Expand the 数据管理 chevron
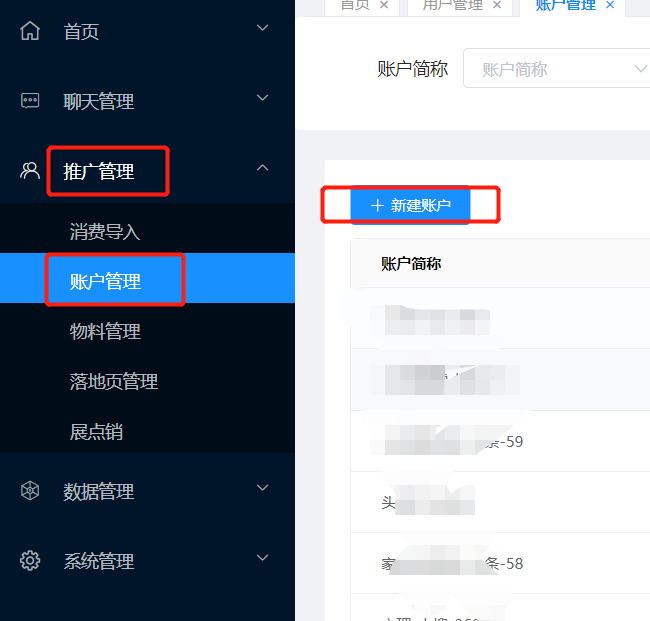The height and width of the screenshot is (621, 650). [262, 488]
